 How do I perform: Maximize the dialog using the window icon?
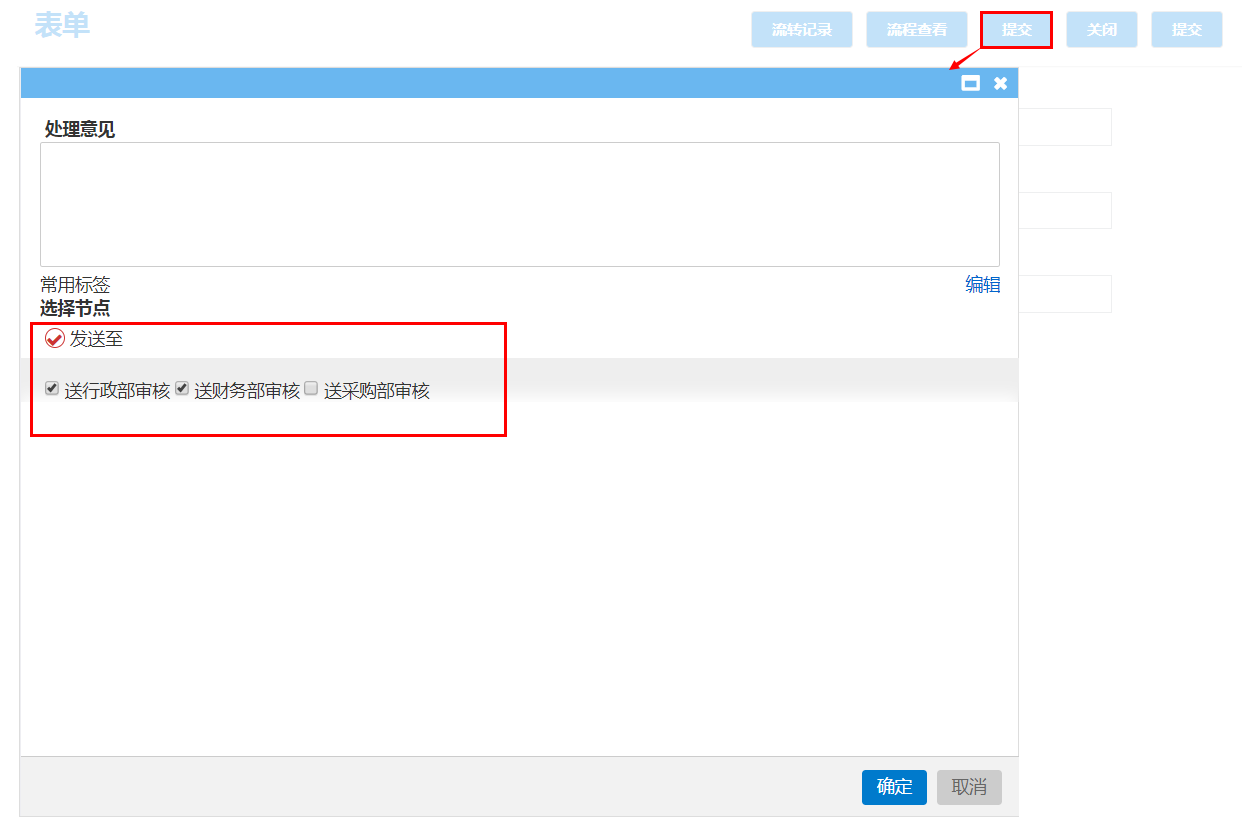coord(970,84)
